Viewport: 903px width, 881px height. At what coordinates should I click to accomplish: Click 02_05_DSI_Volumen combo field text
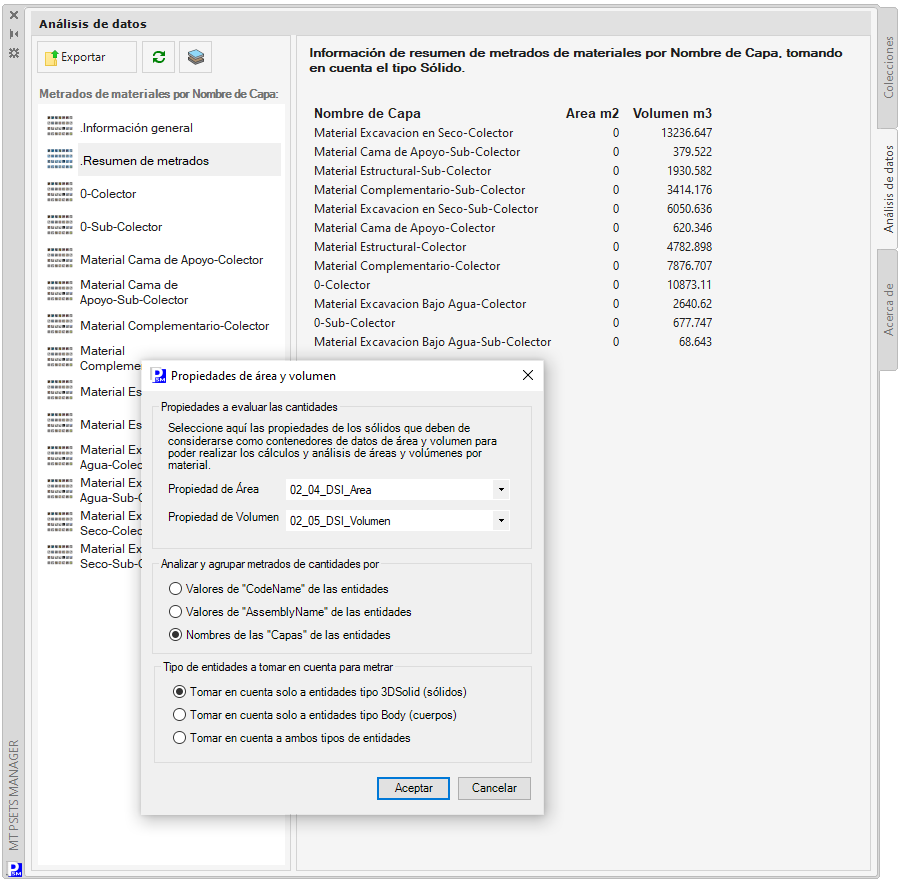(x=340, y=521)
